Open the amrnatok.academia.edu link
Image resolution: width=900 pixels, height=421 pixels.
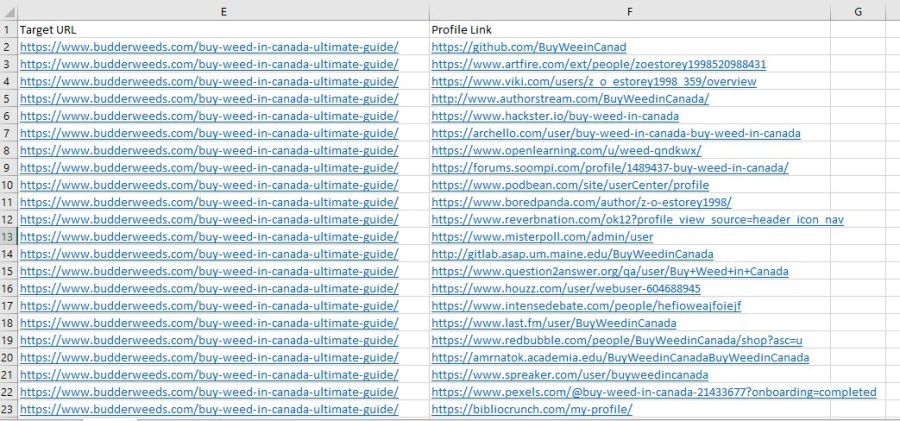point(620,357)
